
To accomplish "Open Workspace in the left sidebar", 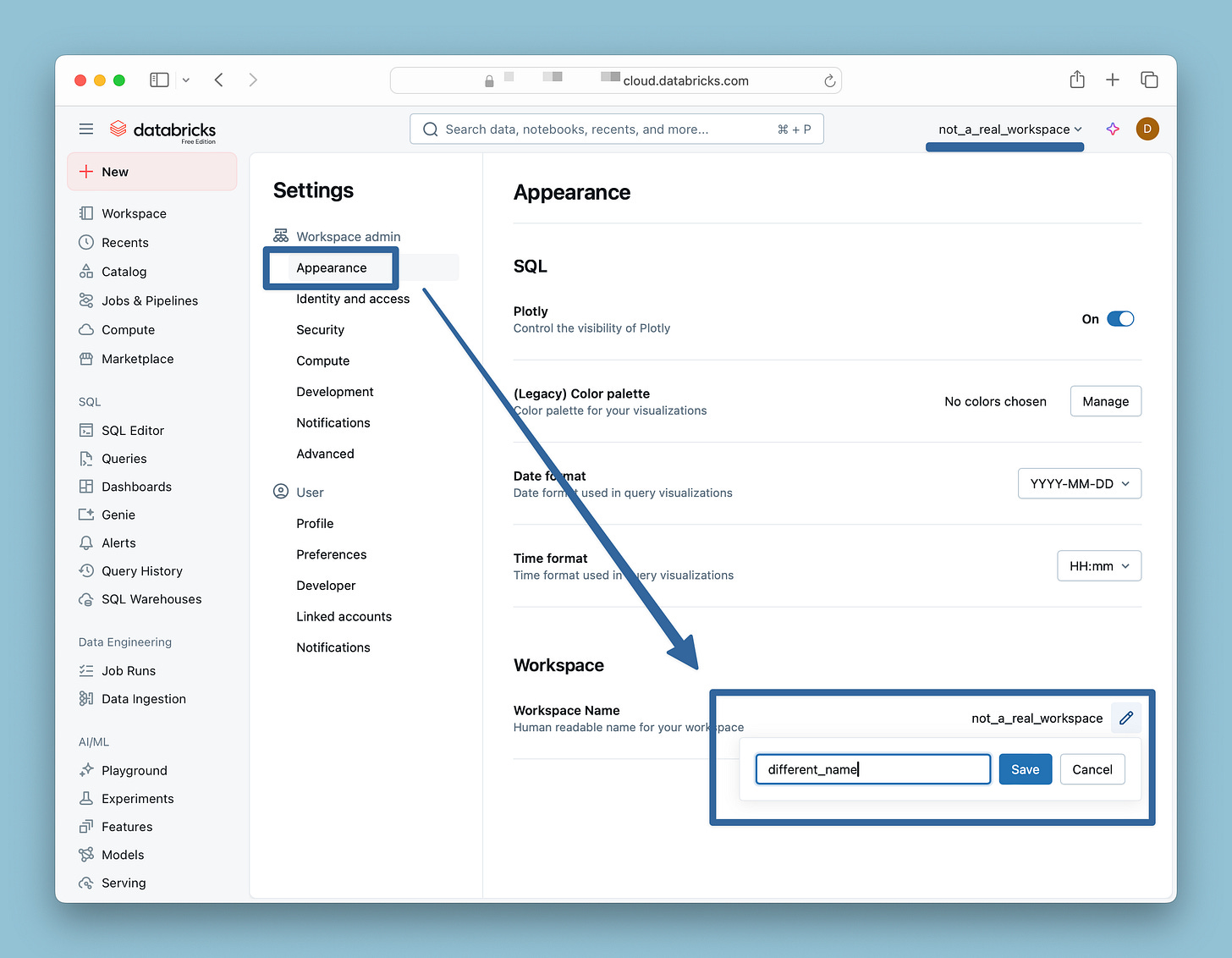I will [134, 213].
